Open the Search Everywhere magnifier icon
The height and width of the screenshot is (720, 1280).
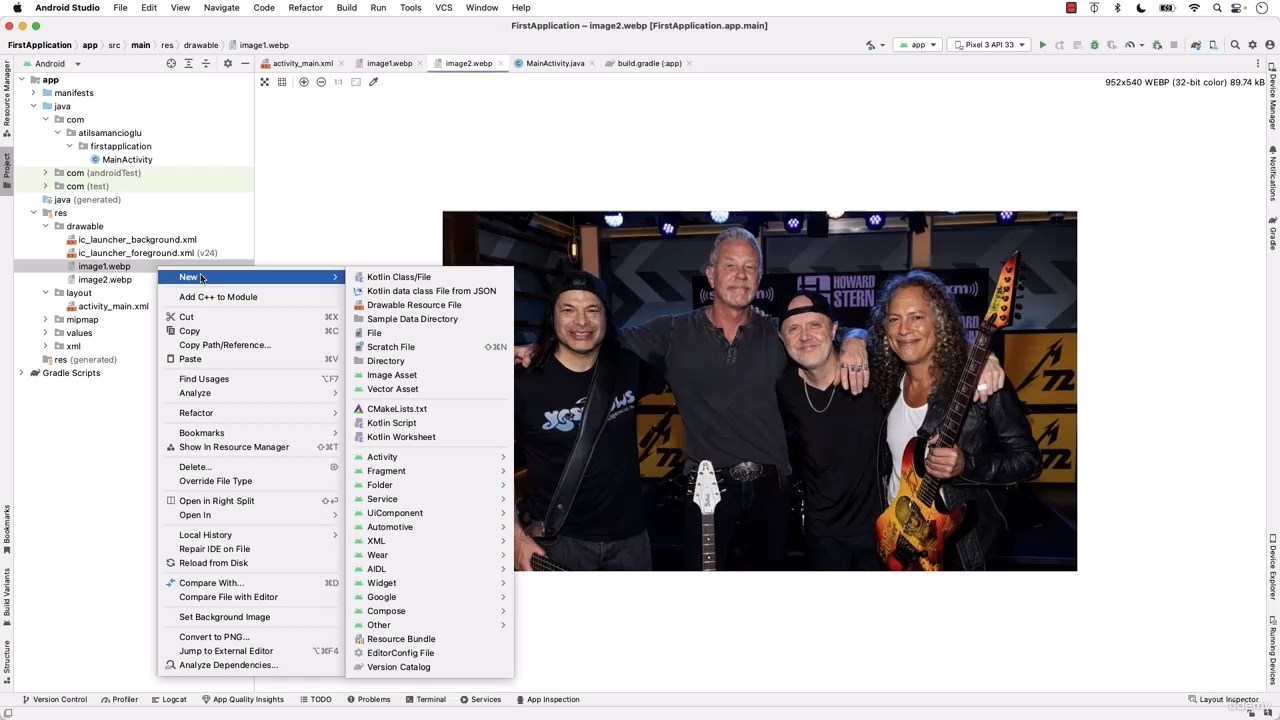pos(1235,45)
